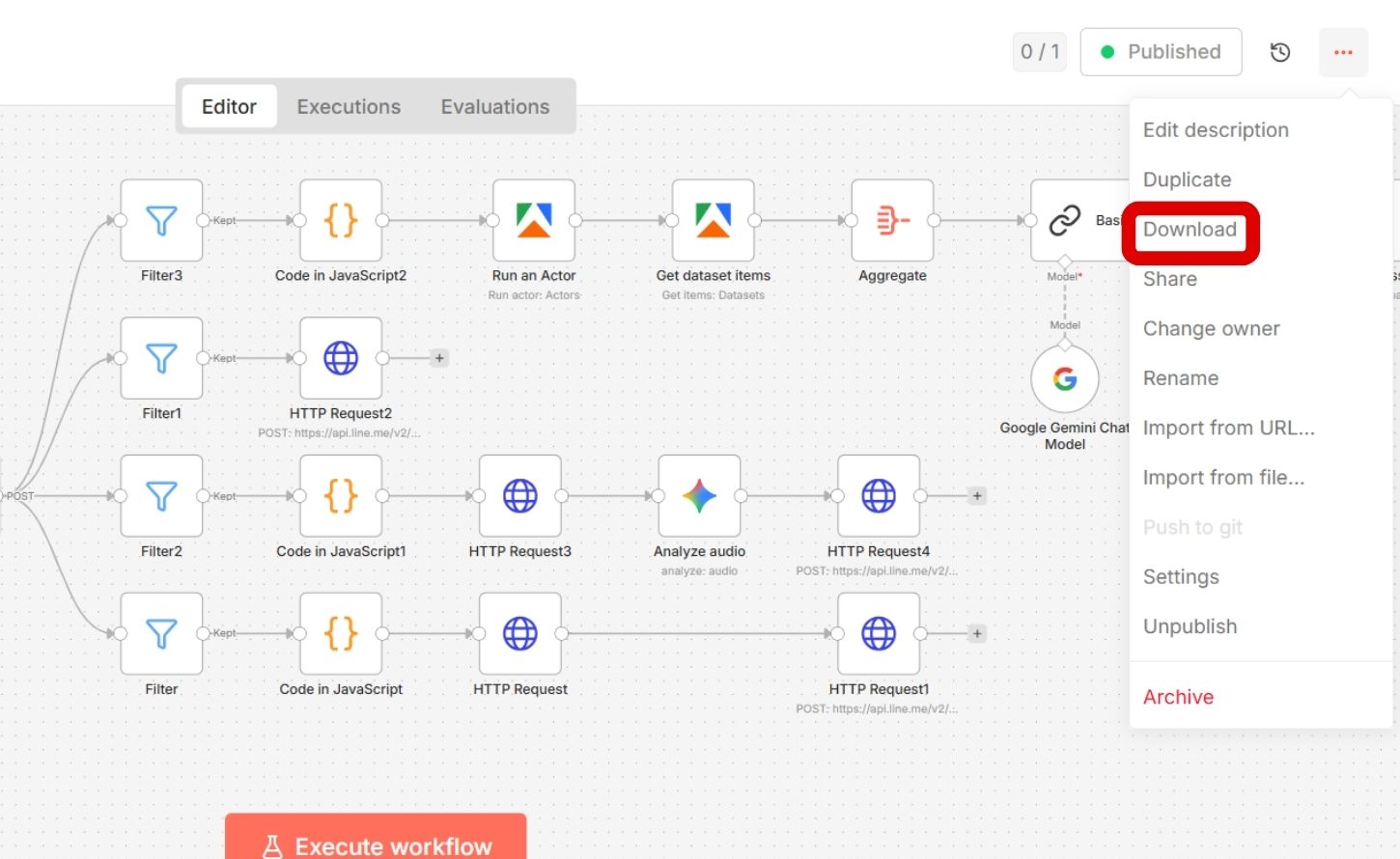Toggle the Published status button

(x=1161, y=52)
